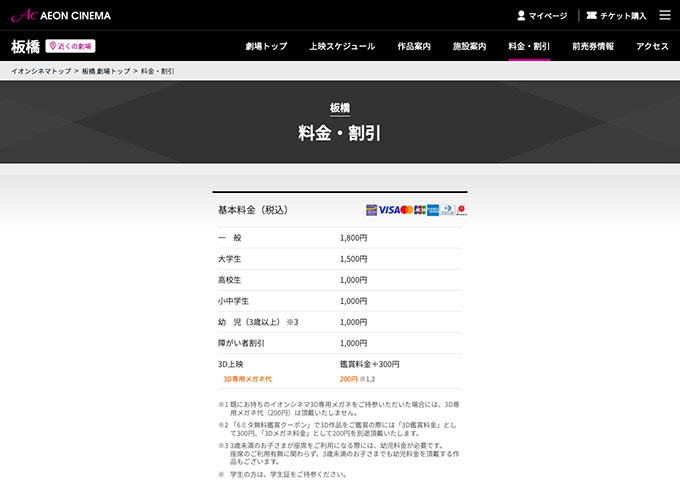
Task: Open 前売券情報 tab
Action: (x=593, y=46)
